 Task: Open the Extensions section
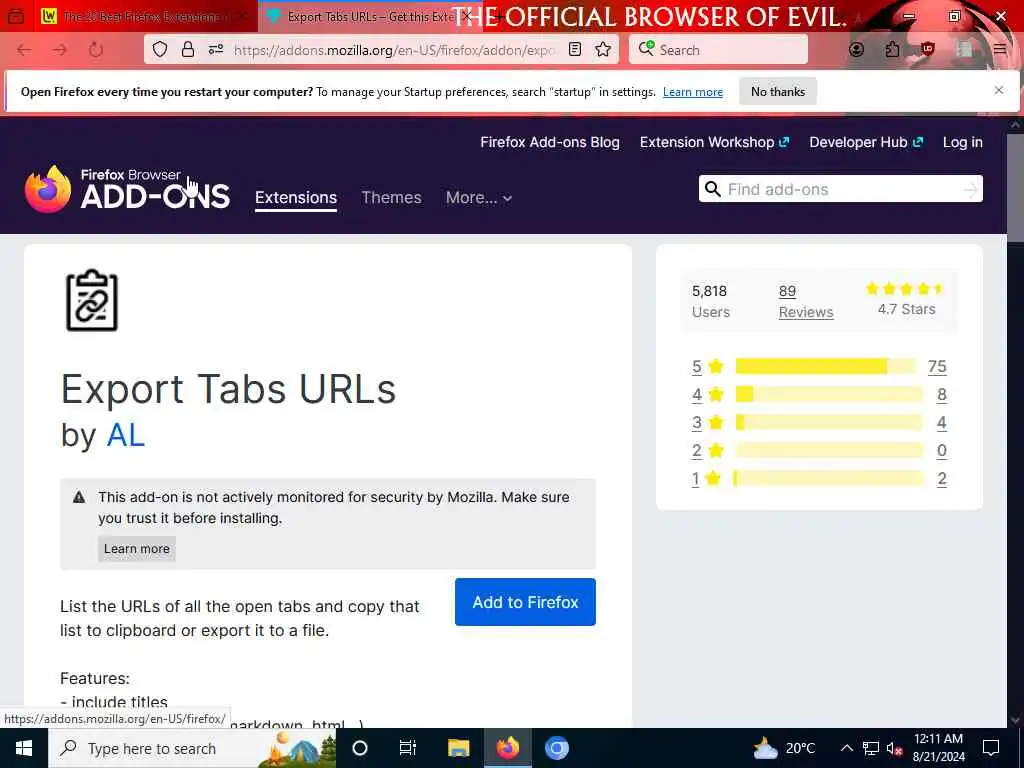(296, 197)
